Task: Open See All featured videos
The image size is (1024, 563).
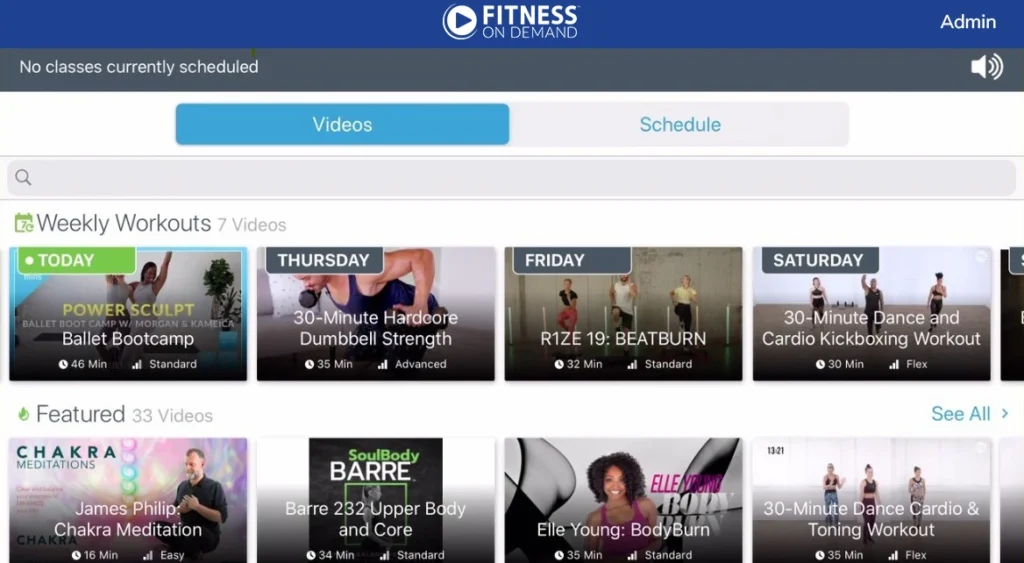Action: coord(961,414)
